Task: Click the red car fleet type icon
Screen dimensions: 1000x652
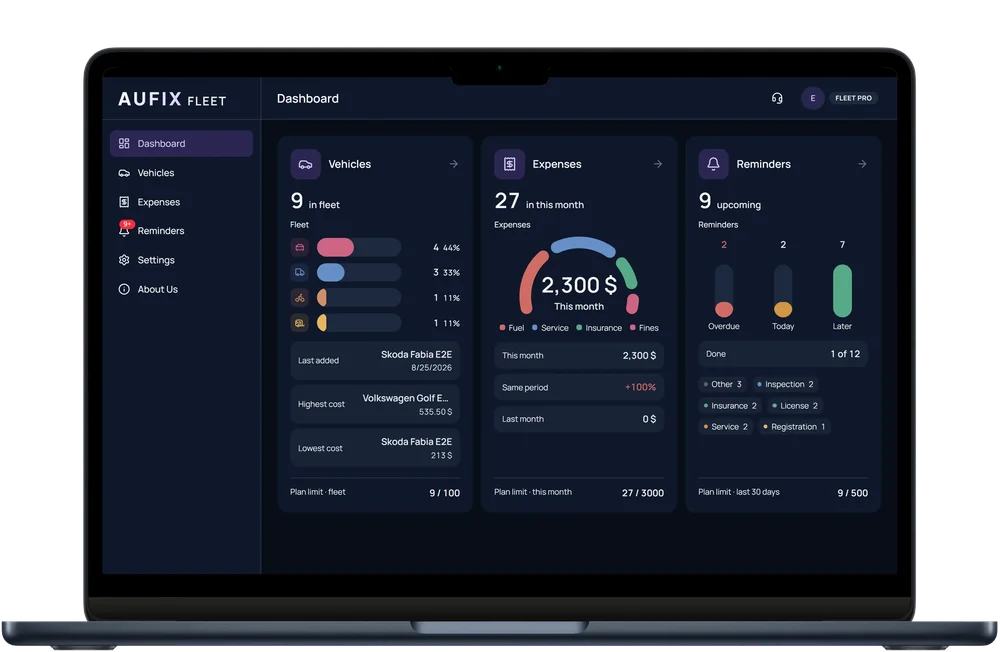Action: pyautogui.click(x=300, y=248)
